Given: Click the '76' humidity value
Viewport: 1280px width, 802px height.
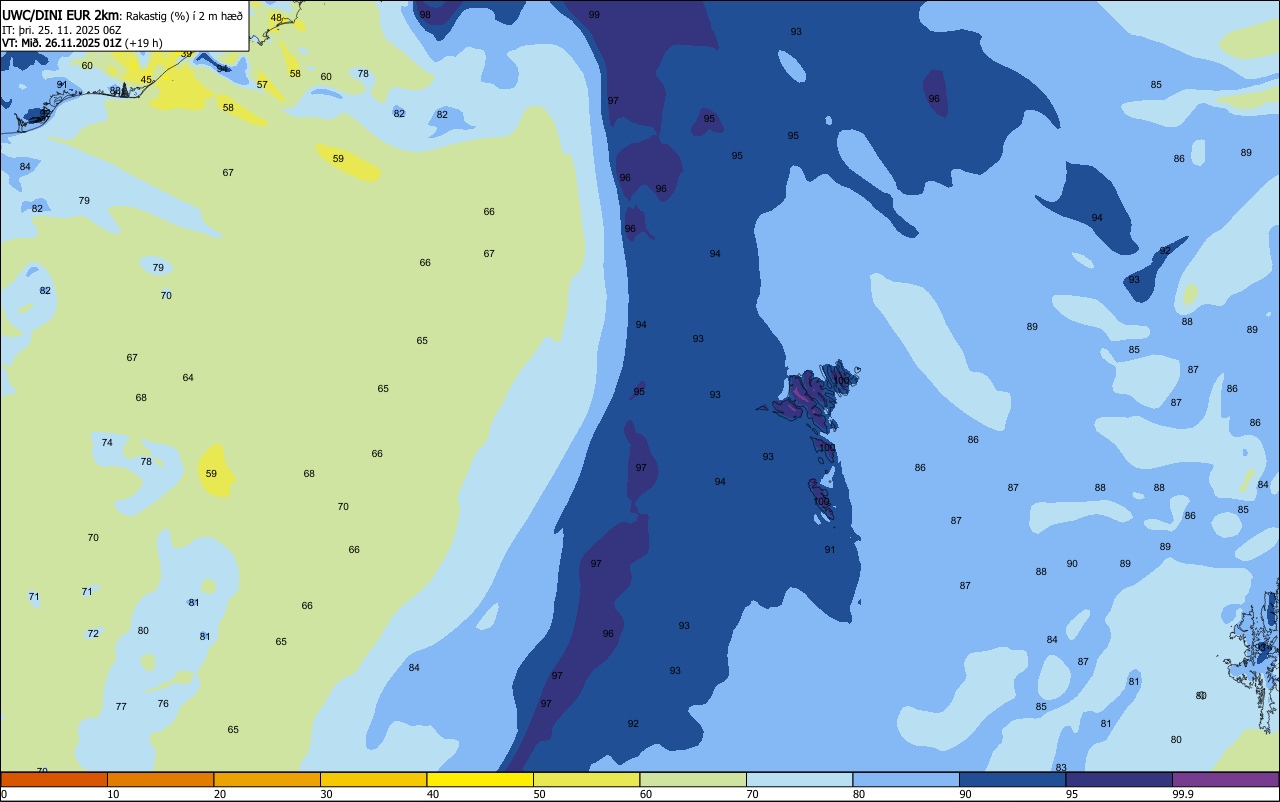Looking at the screenshot, I should click(x=163, y=704).
